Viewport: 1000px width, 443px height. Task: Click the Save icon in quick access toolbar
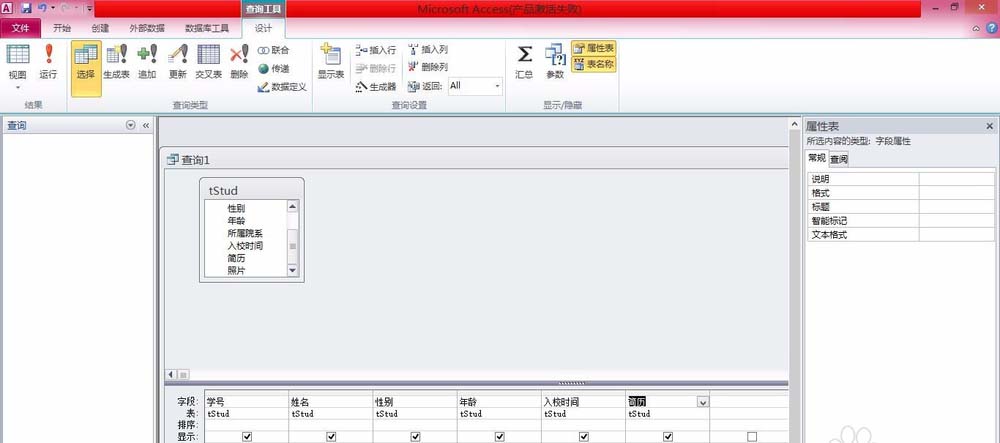[x=26, y=8]
